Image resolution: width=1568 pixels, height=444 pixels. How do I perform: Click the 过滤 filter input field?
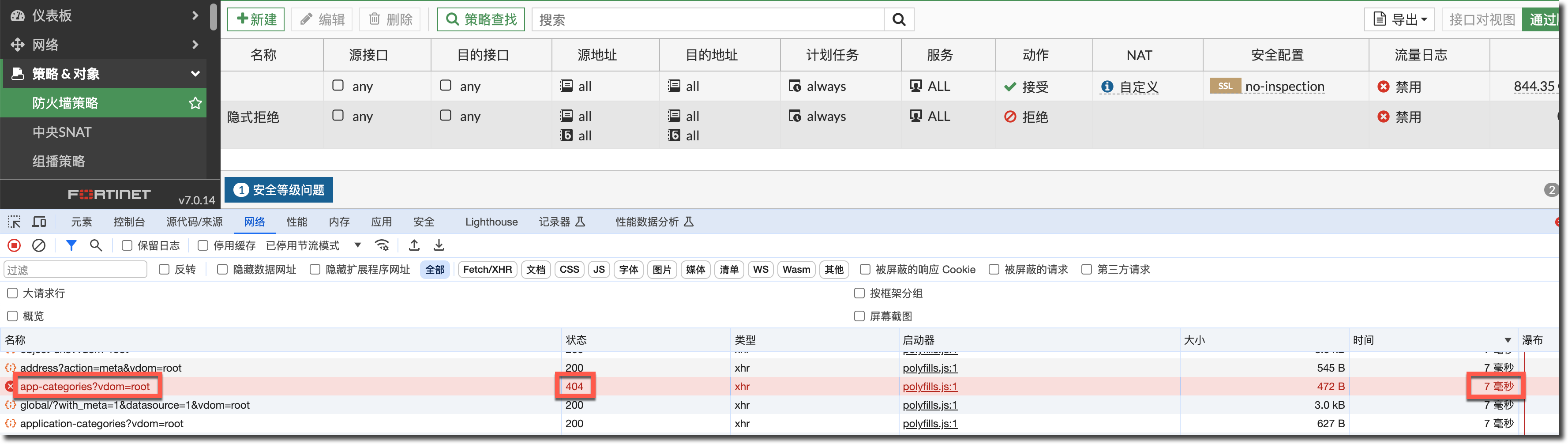[x=75, y=269]
